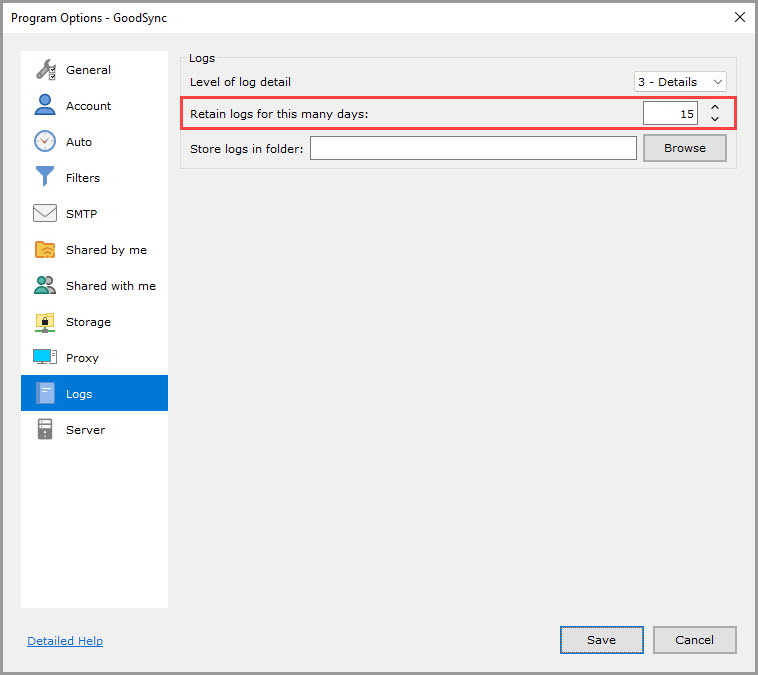Open the Detailed Help link
The height and width of the screenshot is (675, 758).
coord(65,641)
